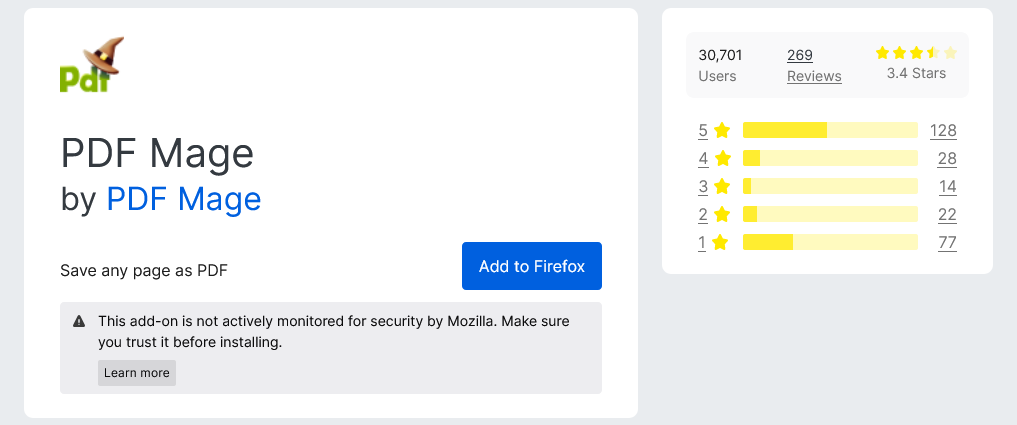Screen dimensions: 1017x425
Task: View the 14 three-star reviews
Action: (x=947, y=186)
